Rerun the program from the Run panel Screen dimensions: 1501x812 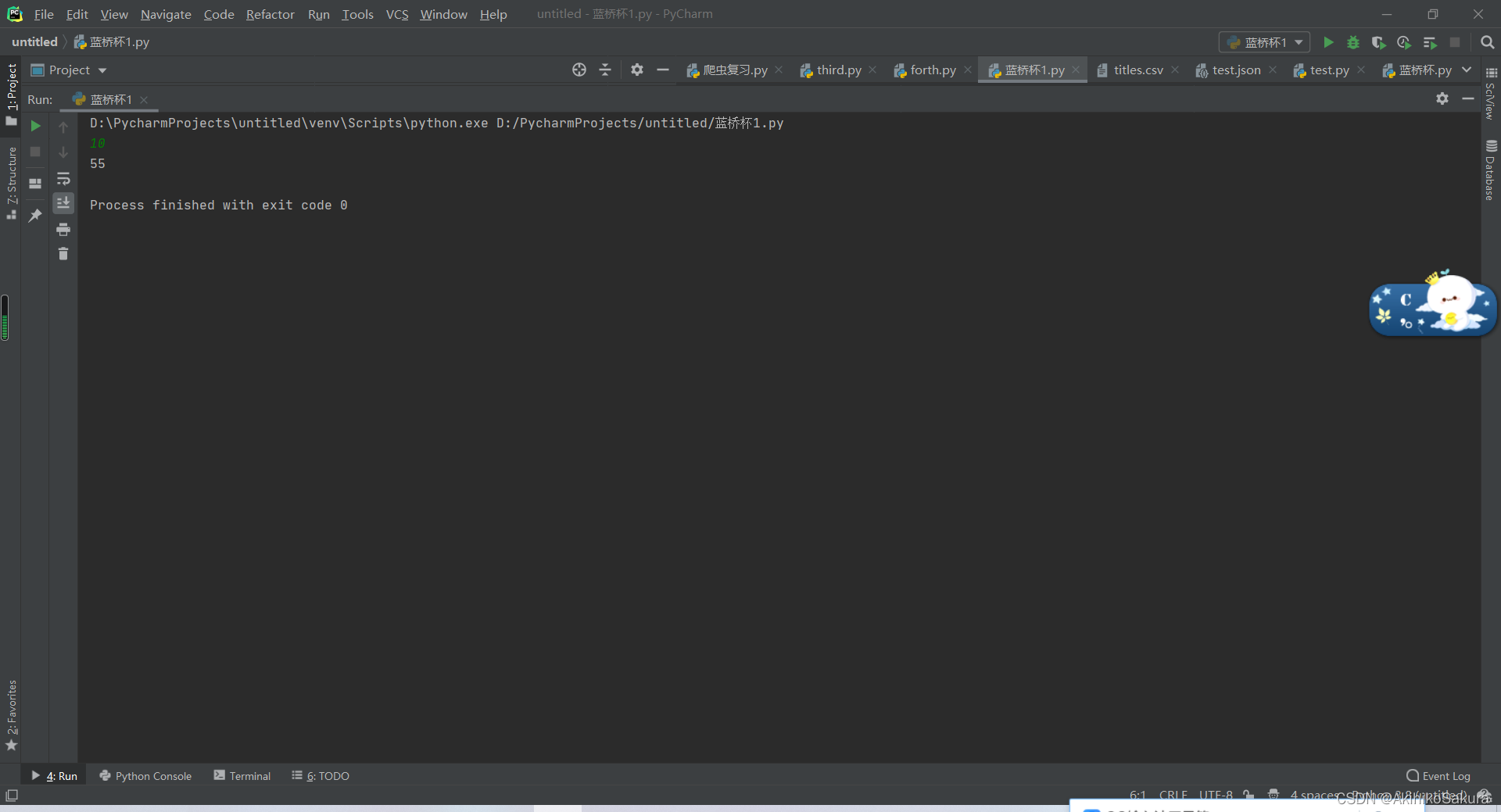click(x=35, y=125)
